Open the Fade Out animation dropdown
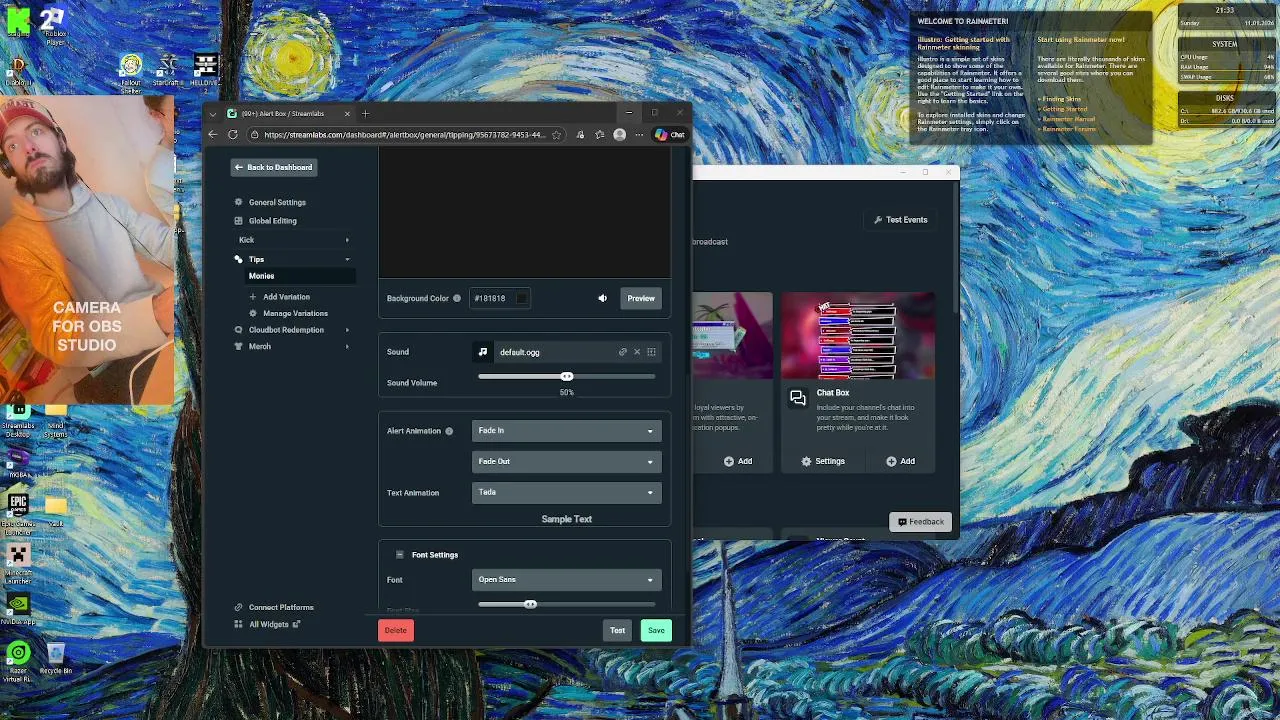 (566, 461)
